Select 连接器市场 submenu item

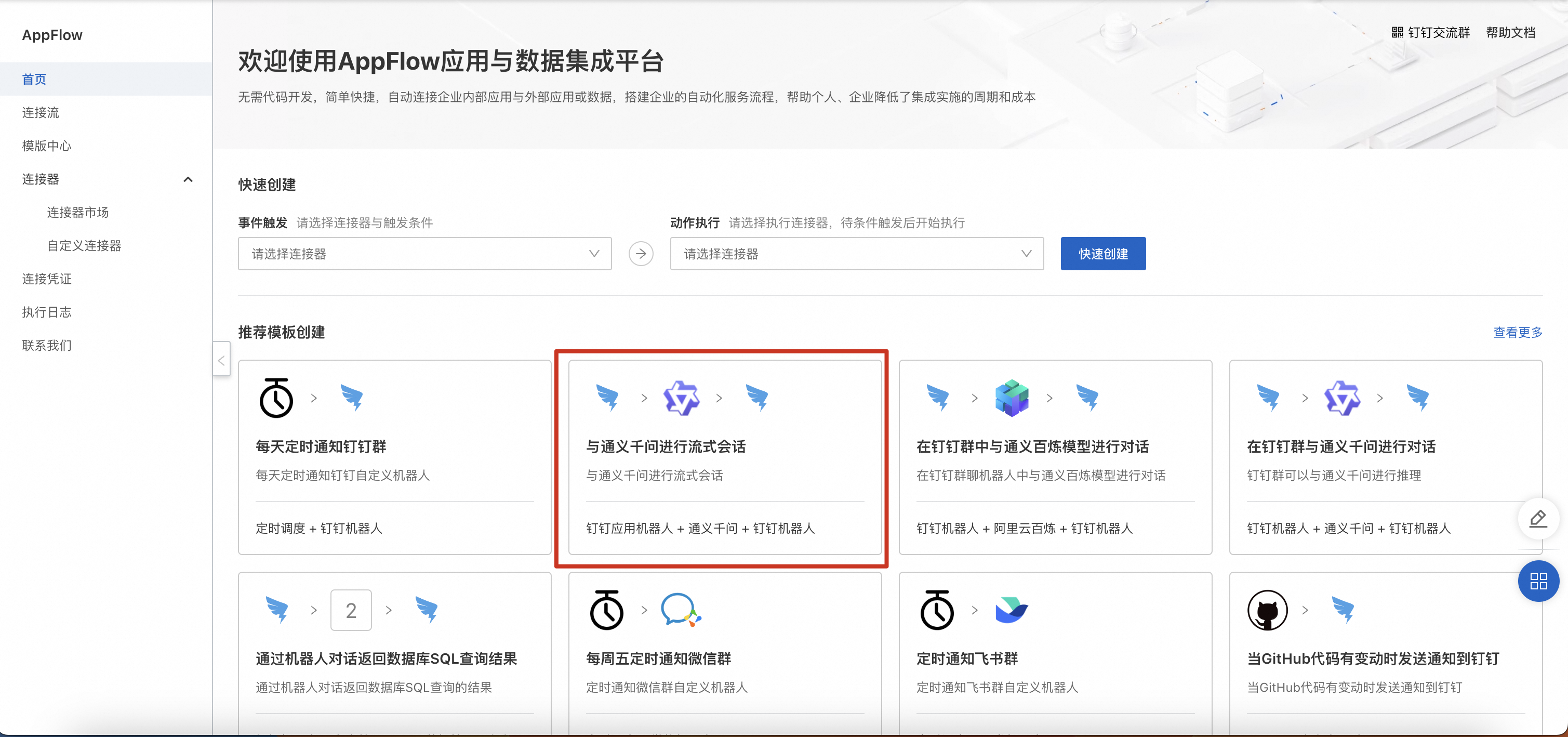pyautogui.click(x=78, y=212)
